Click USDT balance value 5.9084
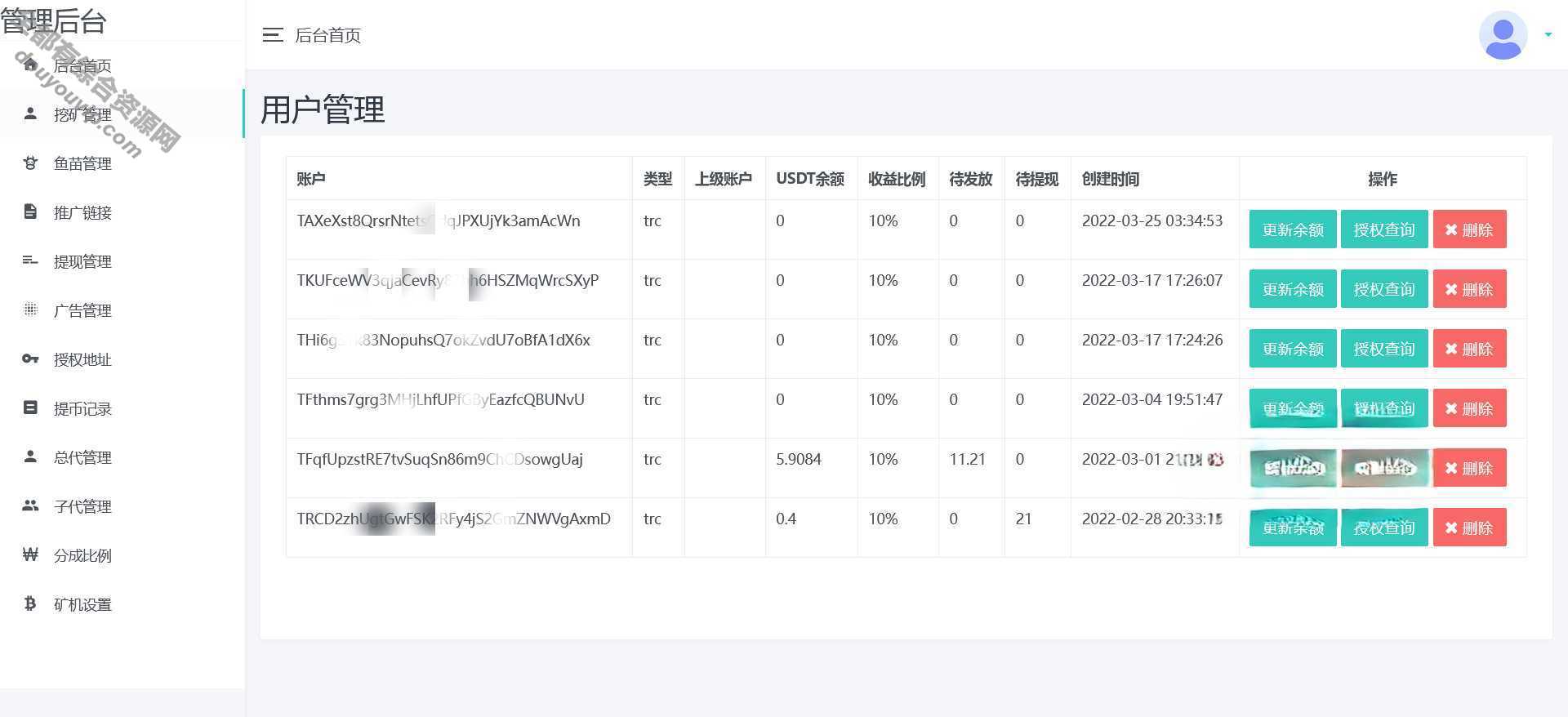 pos(799,459)
